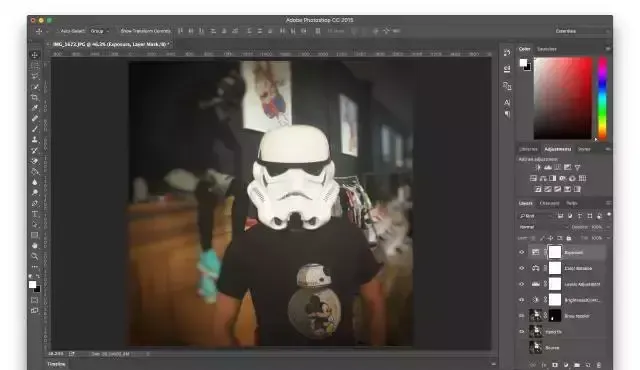Open the Essentials workspace dropdown

click(582, 31)
